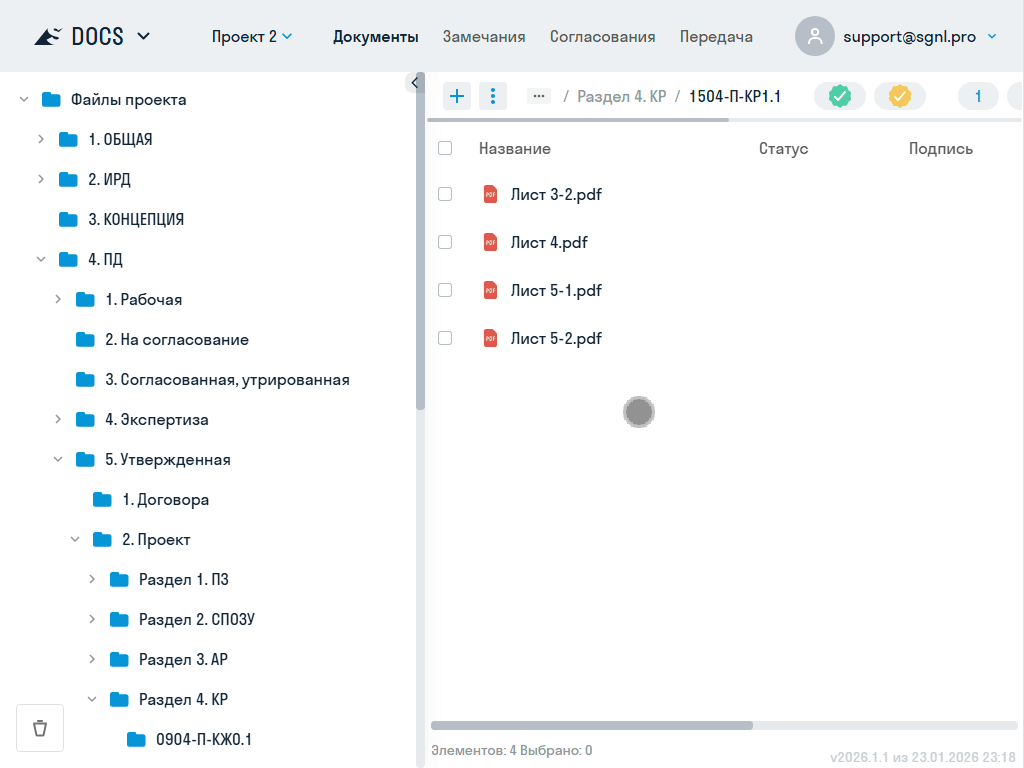Collapse the sidebar with arrow icon
Screen dimensions: 1024x768
[x=415, y=83]
